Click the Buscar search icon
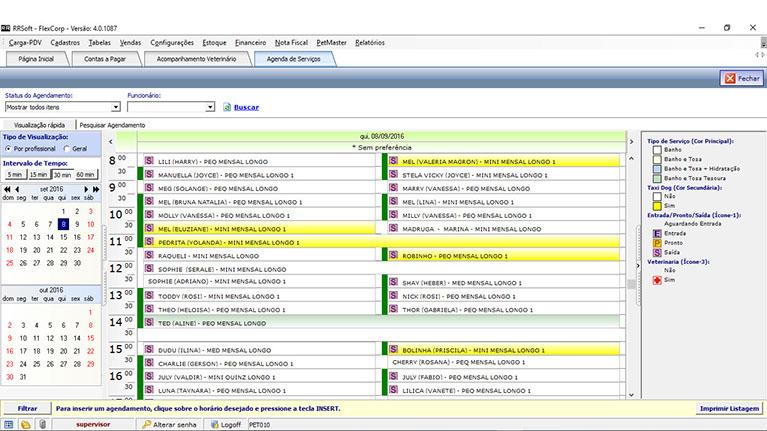This screenshot has height=431, width=767. [x=227, y=107]
